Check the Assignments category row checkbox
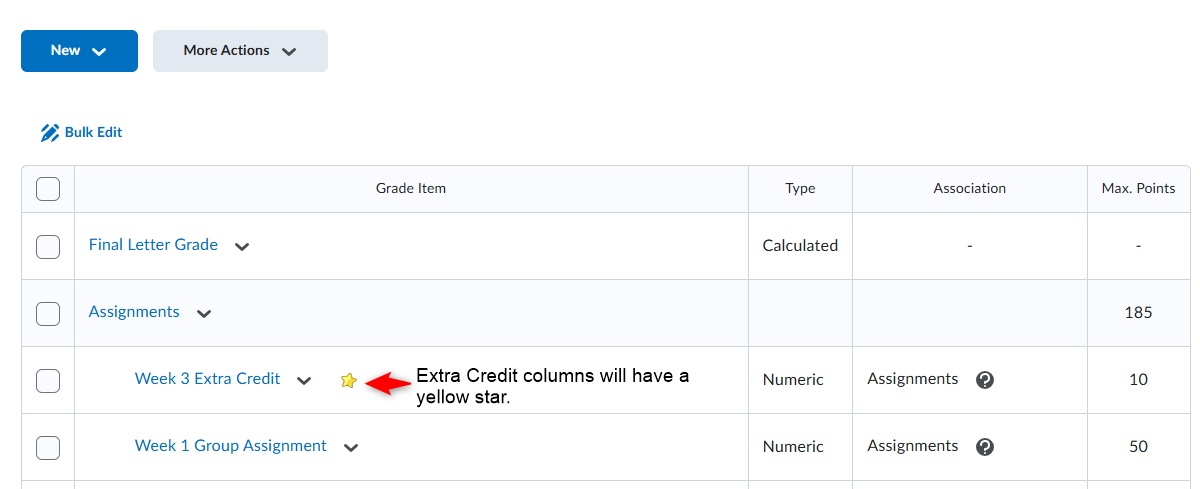The height and width of the screenshot is (489, 1200). pyautogui.click(x=48, y=313)
